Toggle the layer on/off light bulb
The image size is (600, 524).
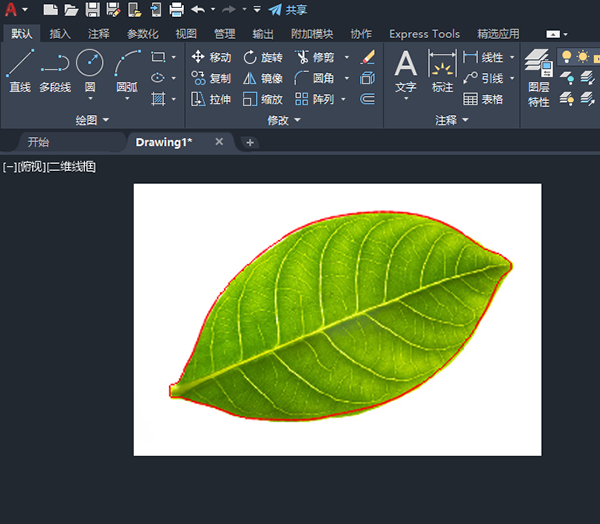(x=567, y=57)
